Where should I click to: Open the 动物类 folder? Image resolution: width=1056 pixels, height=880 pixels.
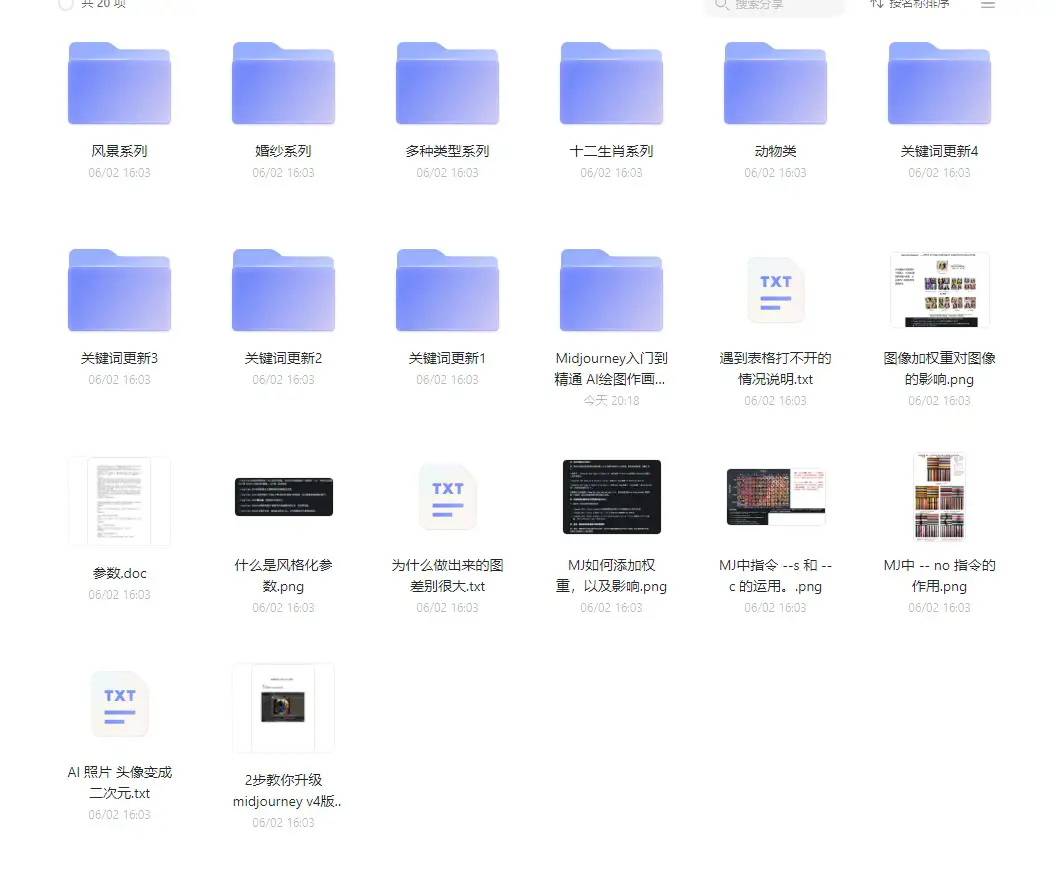[x=775, y=84]
